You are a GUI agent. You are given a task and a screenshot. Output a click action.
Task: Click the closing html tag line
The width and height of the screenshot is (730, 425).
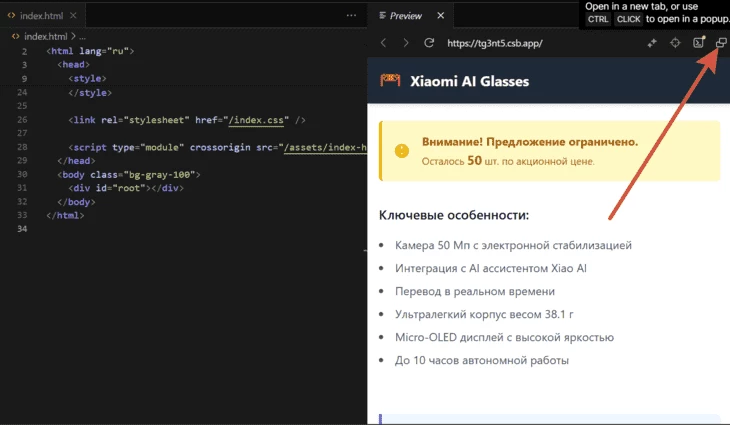pyautogui.click(x=65, y=216)
